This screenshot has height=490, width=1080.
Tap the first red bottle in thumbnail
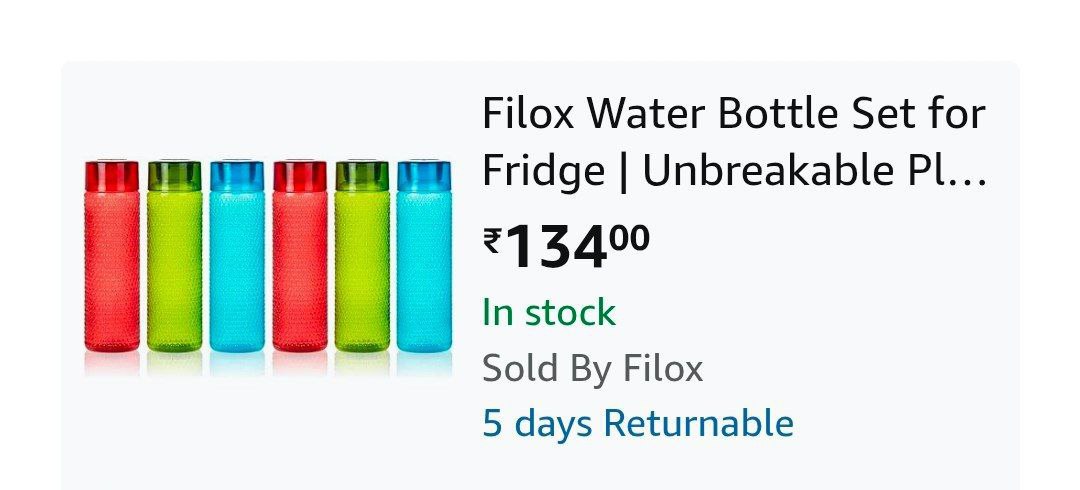pos(112,256)
